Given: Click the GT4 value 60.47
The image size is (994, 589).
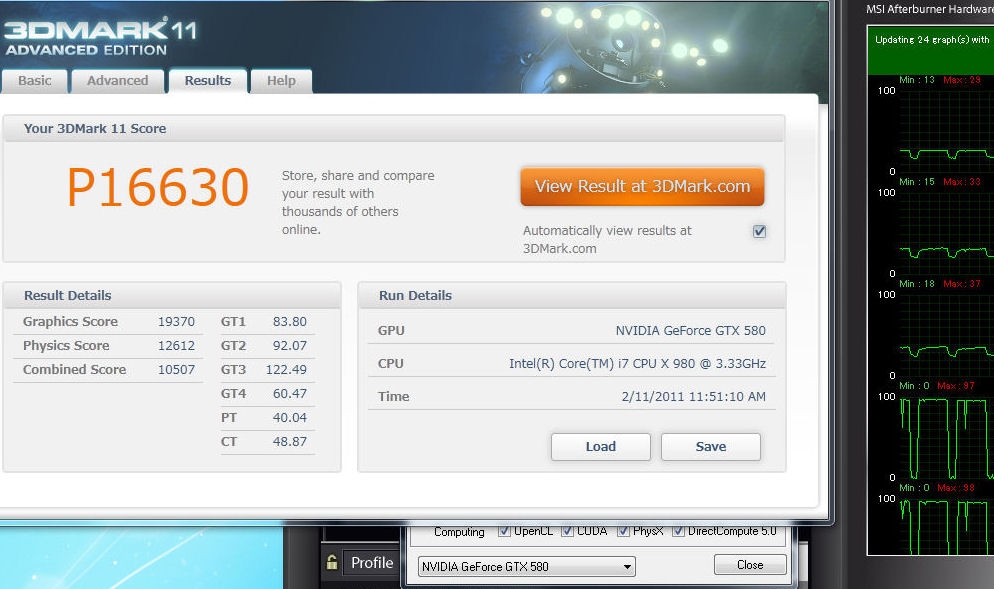Looking at the screenshot, I should tap(289, 394).
